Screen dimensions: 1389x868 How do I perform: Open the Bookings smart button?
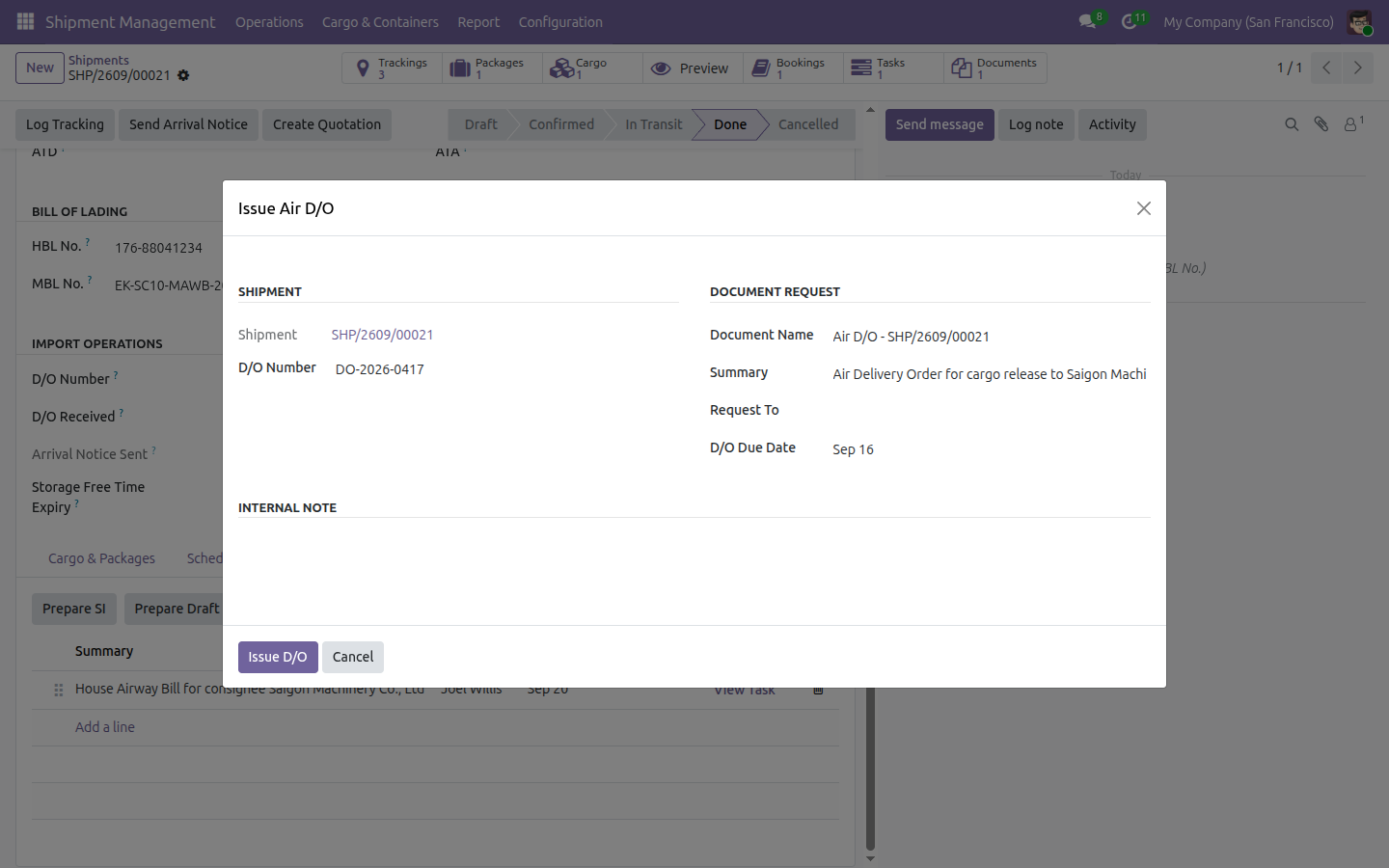pos(794,68)
